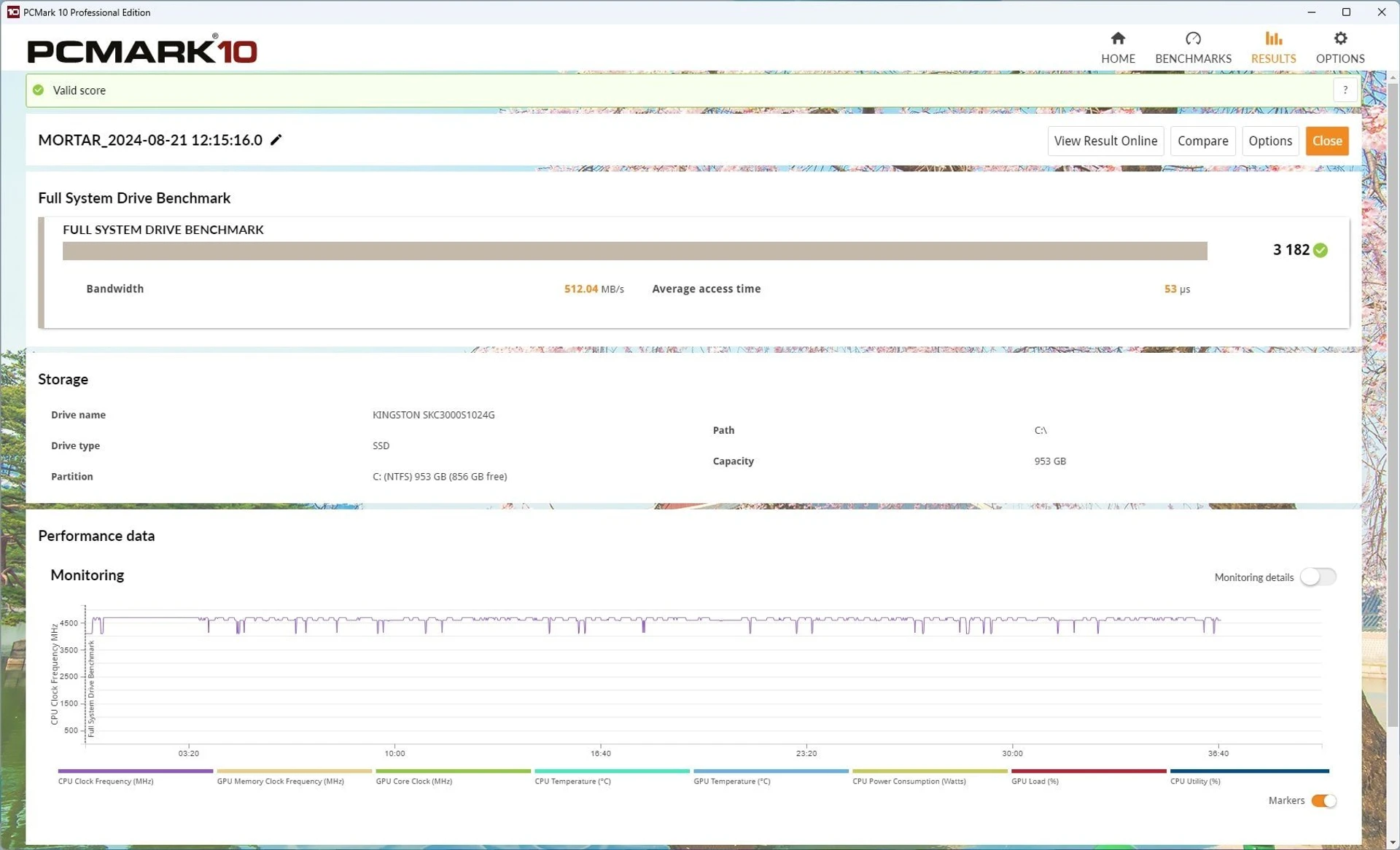Viewport: 1400px width, 850px height.
Task: Open the HOME tab label
Action: [1118, 58]
